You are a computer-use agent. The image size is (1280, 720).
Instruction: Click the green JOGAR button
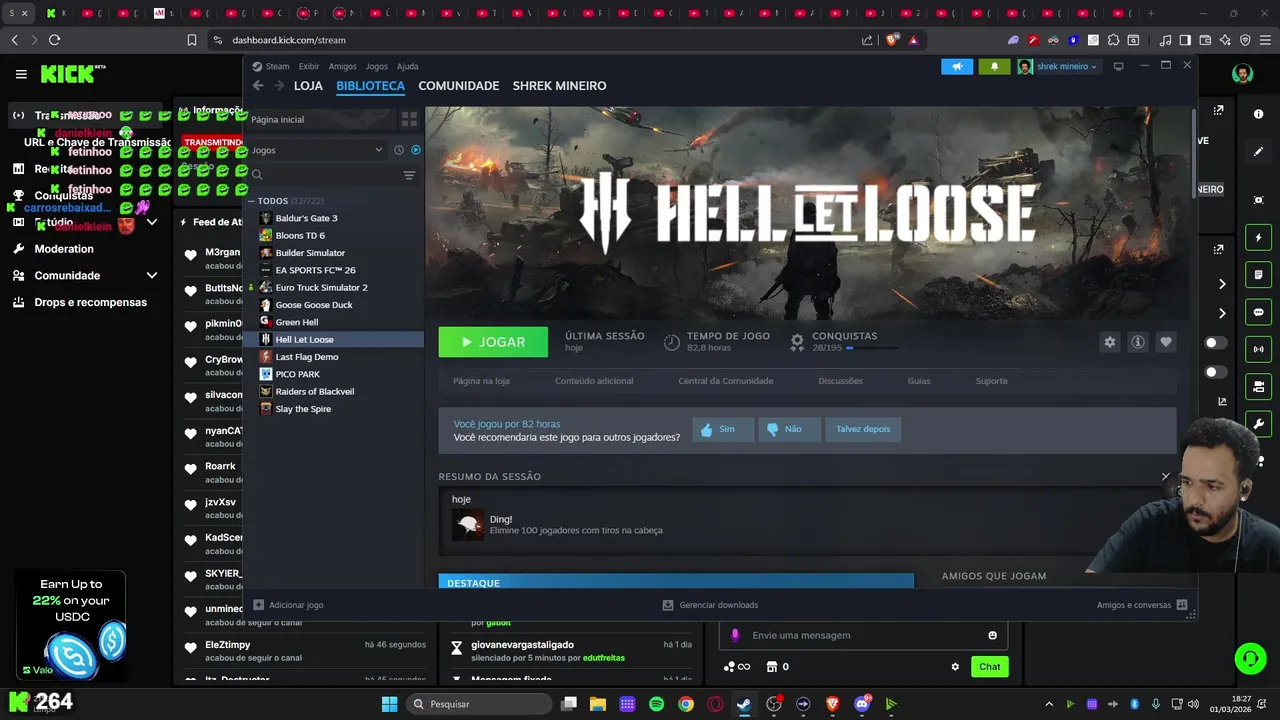point(493,342)
